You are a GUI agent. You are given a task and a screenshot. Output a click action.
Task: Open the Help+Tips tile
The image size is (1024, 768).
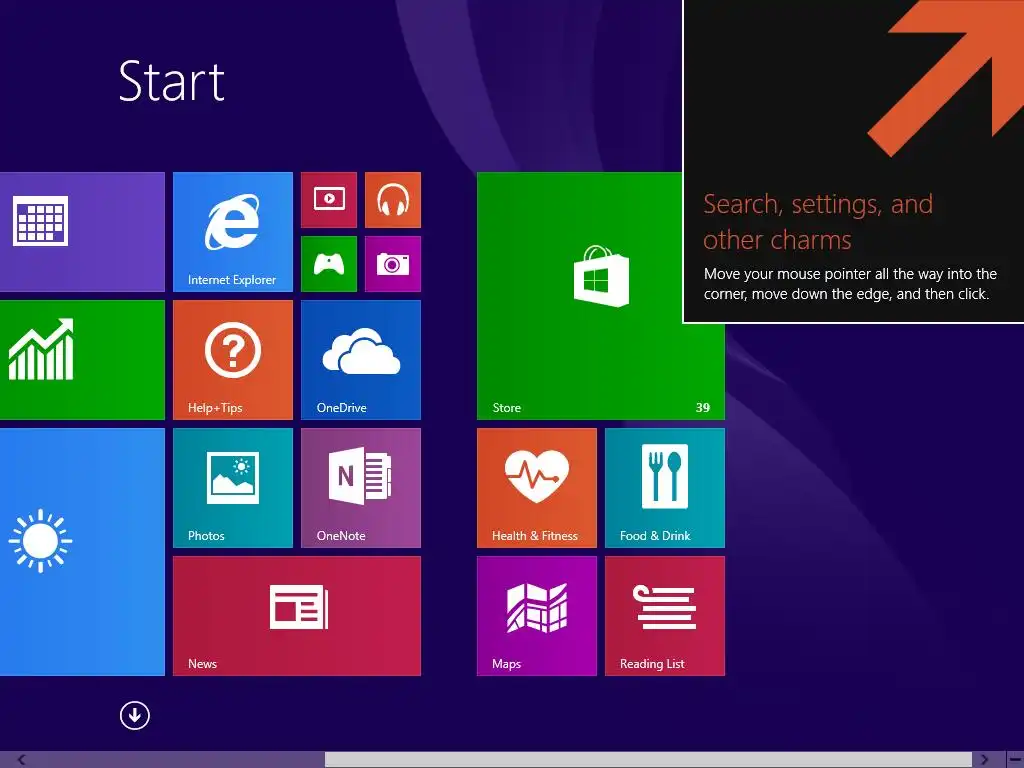(232, 360)
